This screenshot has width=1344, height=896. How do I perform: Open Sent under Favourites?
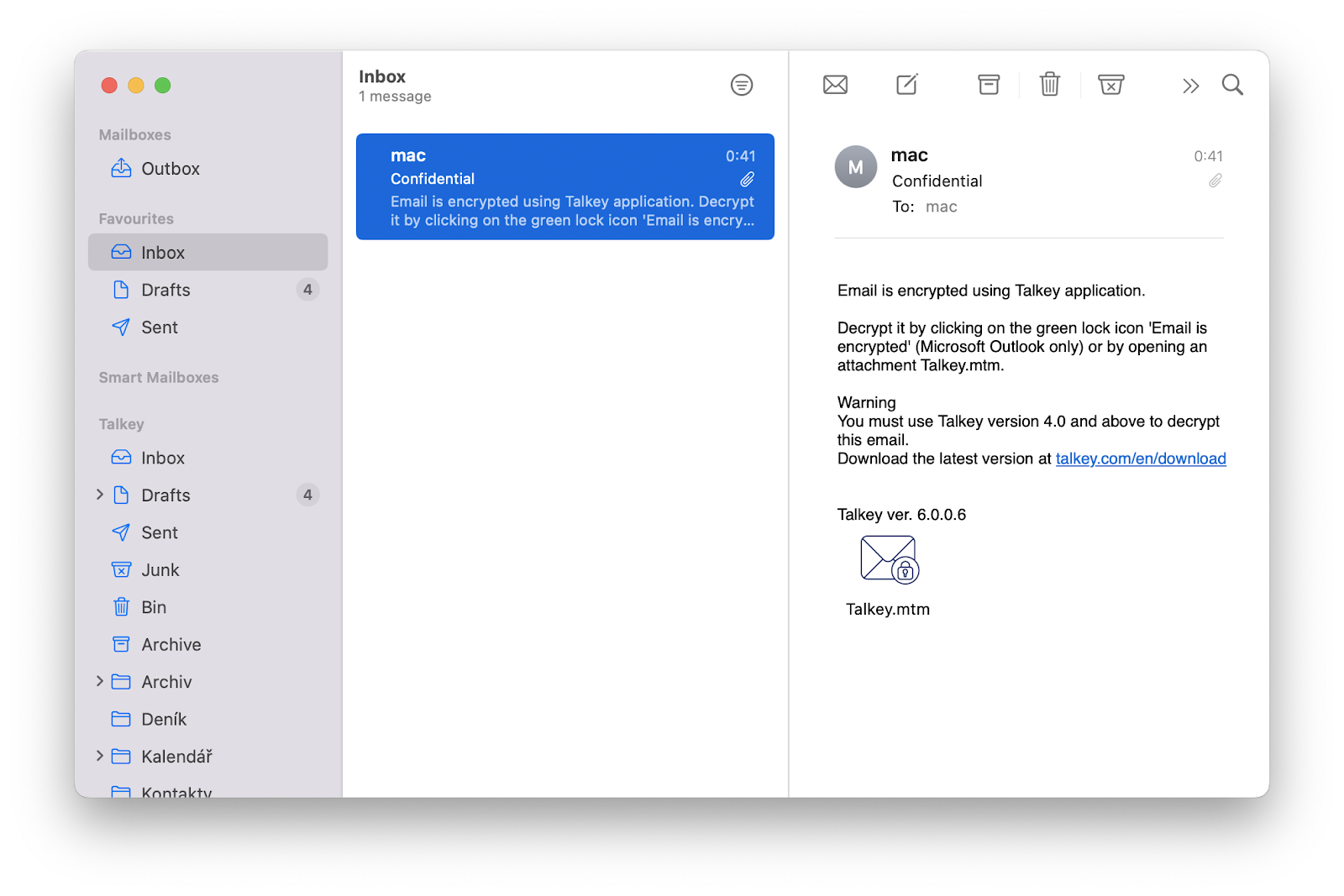point(207,327)
